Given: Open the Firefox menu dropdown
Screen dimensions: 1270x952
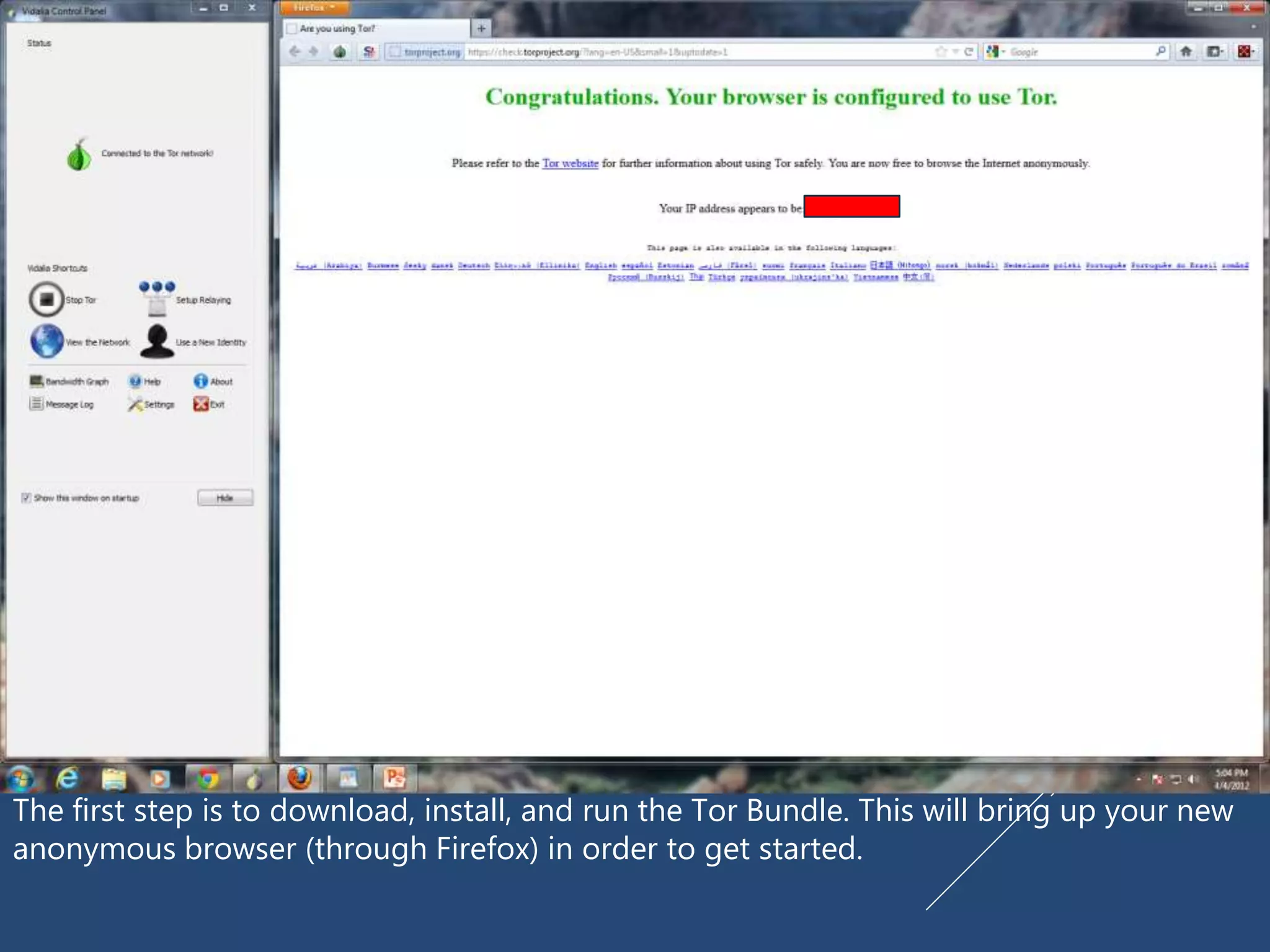Looking at the screenshot, I should (x=315, y=8).
